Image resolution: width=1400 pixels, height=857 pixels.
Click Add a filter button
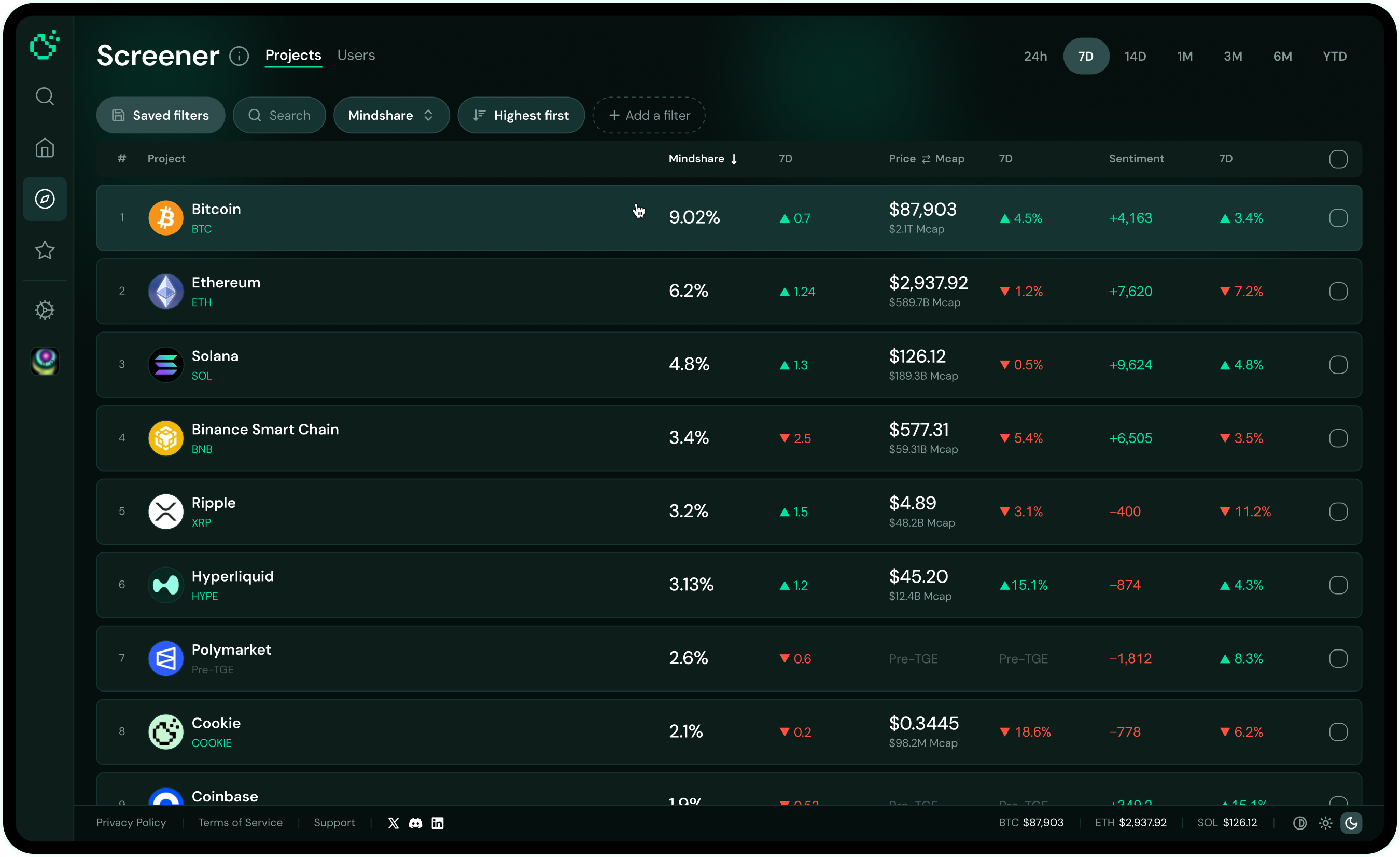coord(649,115)
